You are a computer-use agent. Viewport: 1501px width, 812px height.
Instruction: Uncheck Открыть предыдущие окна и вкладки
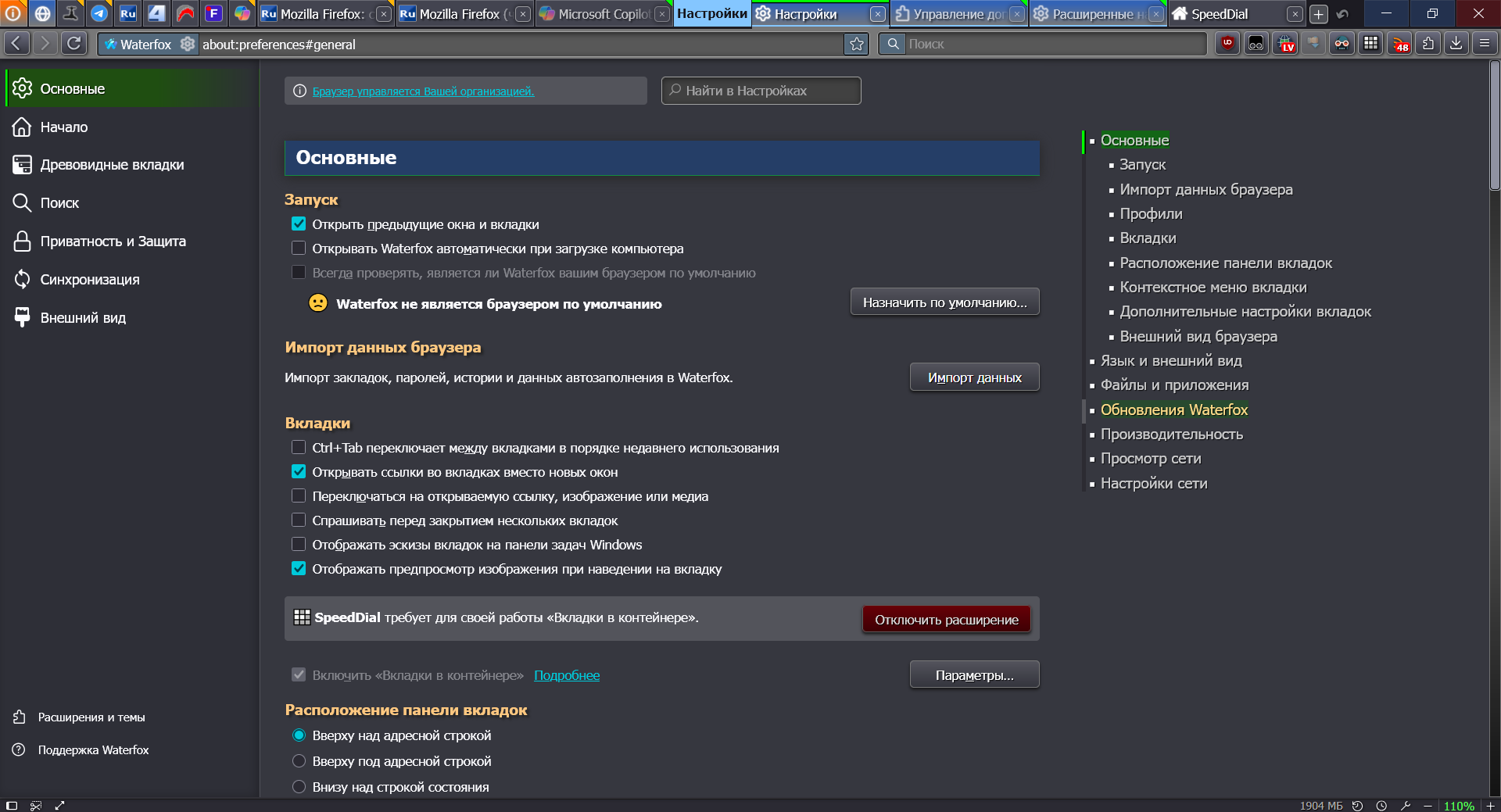pos(299,224)
